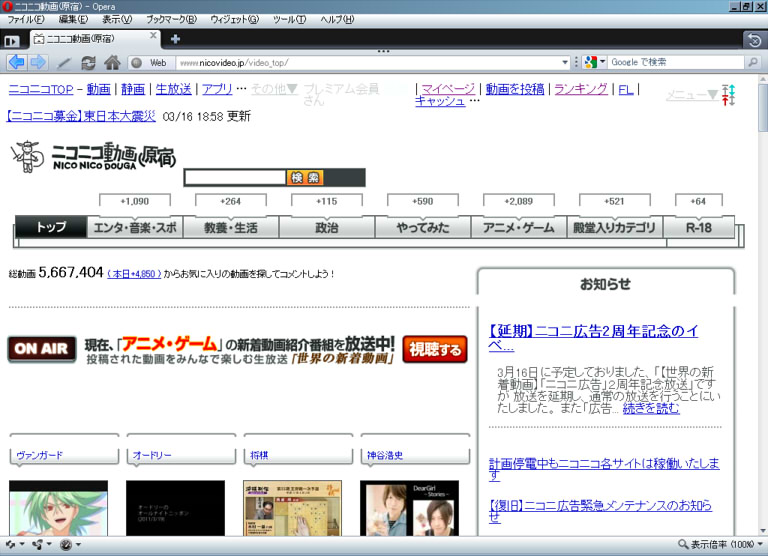Open the ツール(T) menu
The width and height of the screenshot is (768, 556).
289,20
